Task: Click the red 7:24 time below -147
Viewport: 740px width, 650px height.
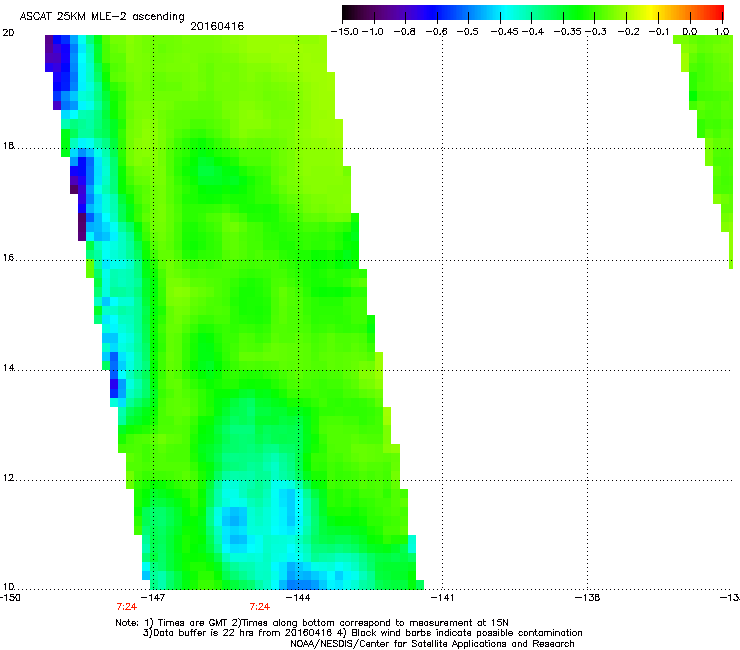Action: (126, 607)
